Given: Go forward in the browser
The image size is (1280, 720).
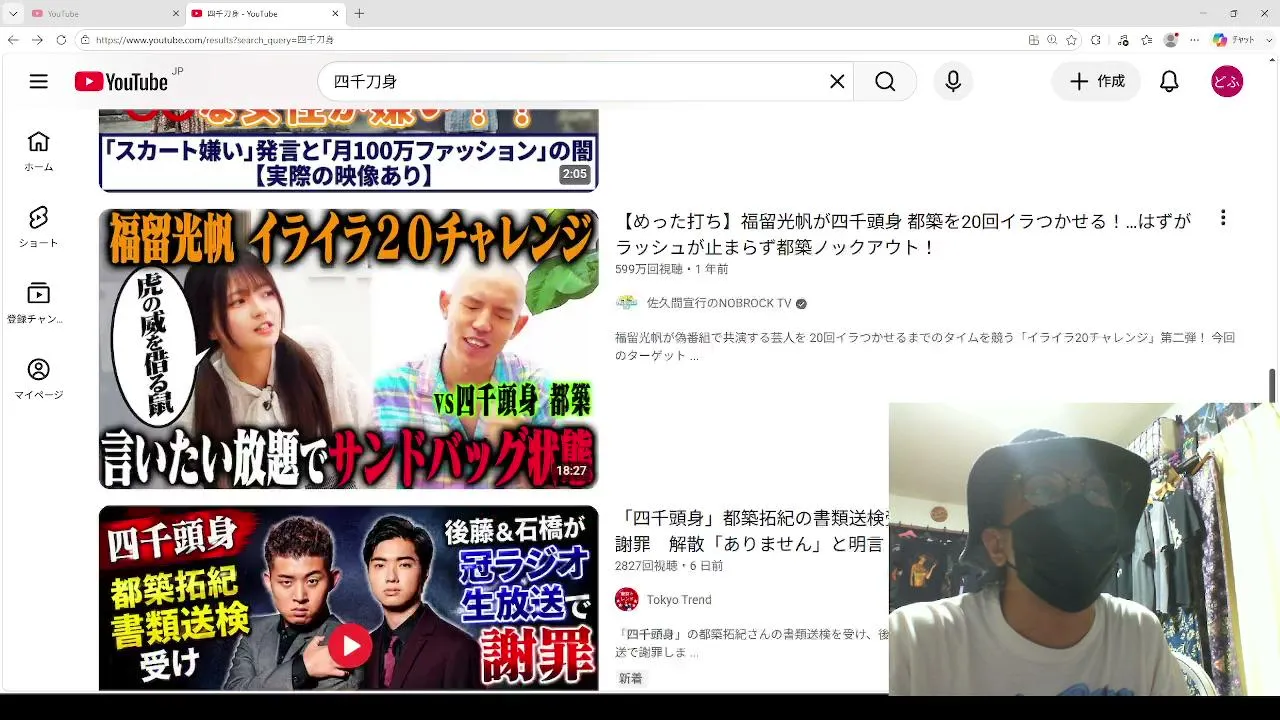Looking at the screenshot, I should point(37,40).
